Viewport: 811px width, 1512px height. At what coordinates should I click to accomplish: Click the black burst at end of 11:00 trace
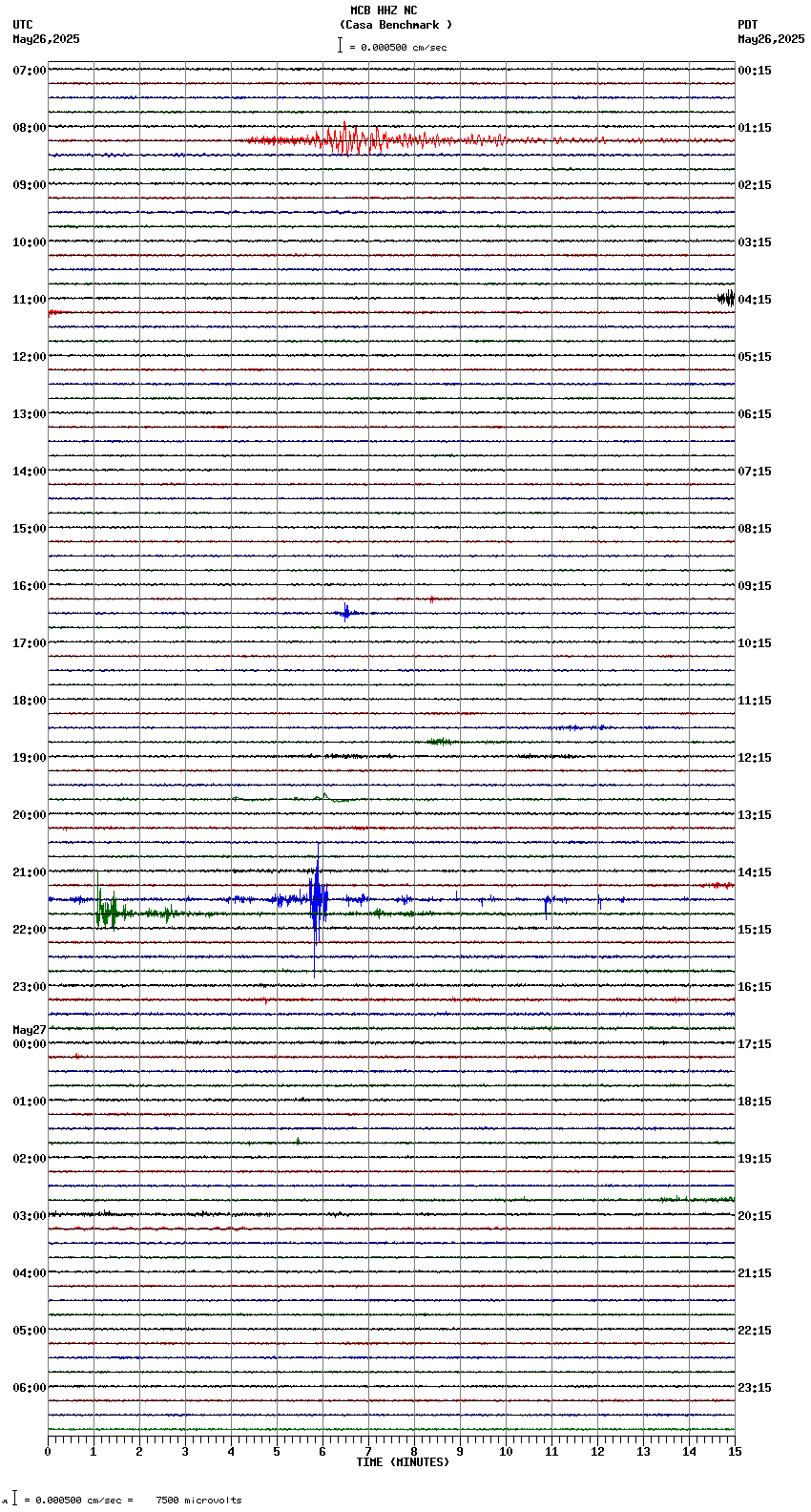(x=726, y=299)
